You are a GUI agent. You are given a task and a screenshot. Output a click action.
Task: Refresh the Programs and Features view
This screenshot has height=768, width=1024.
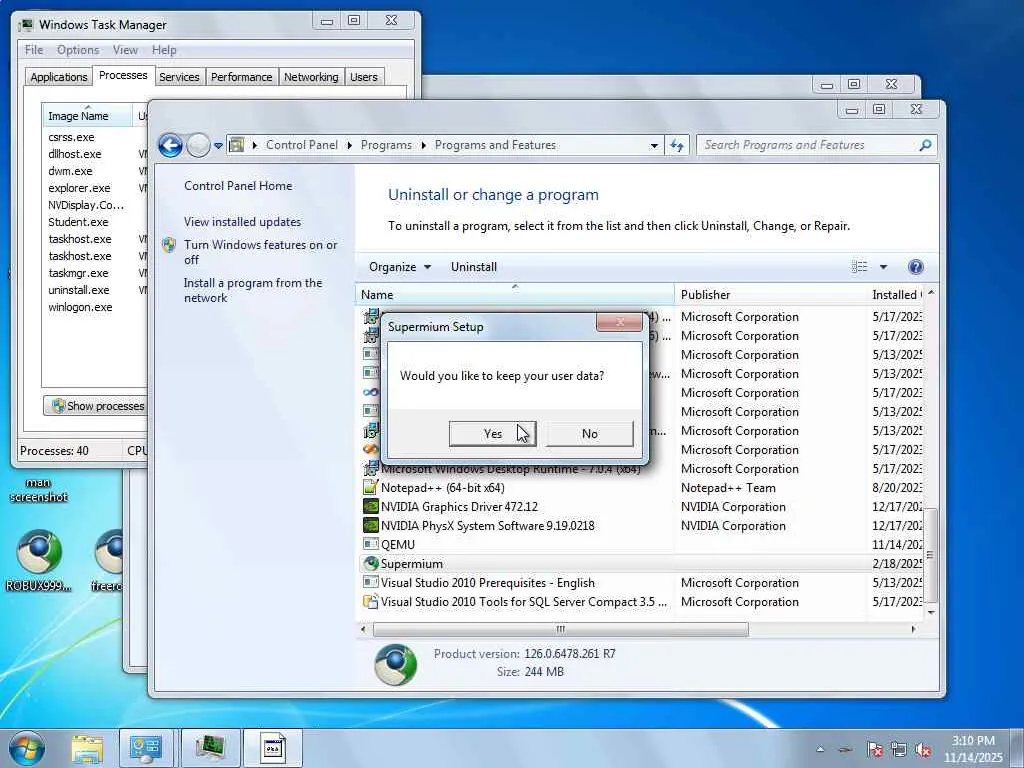(x=677, y=145)
